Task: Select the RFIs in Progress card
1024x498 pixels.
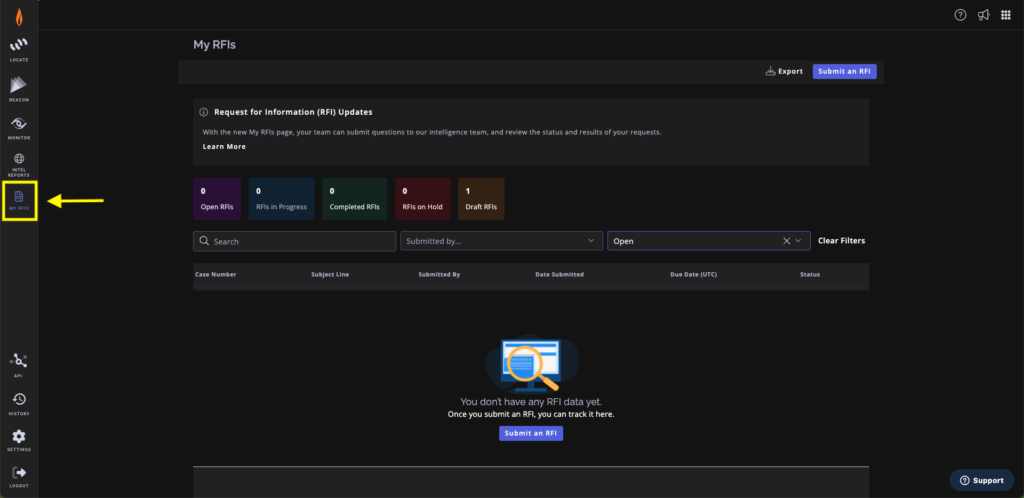Action: [x=281, y=198]
